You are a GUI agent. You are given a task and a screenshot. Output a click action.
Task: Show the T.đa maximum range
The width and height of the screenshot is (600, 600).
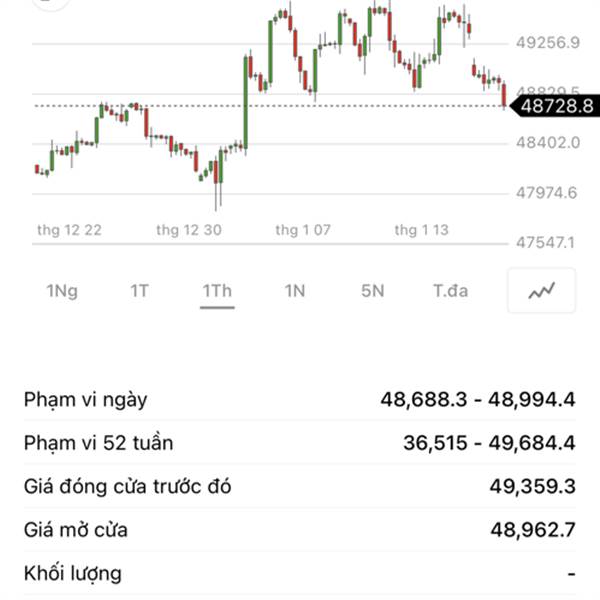[x=450, y=291]
